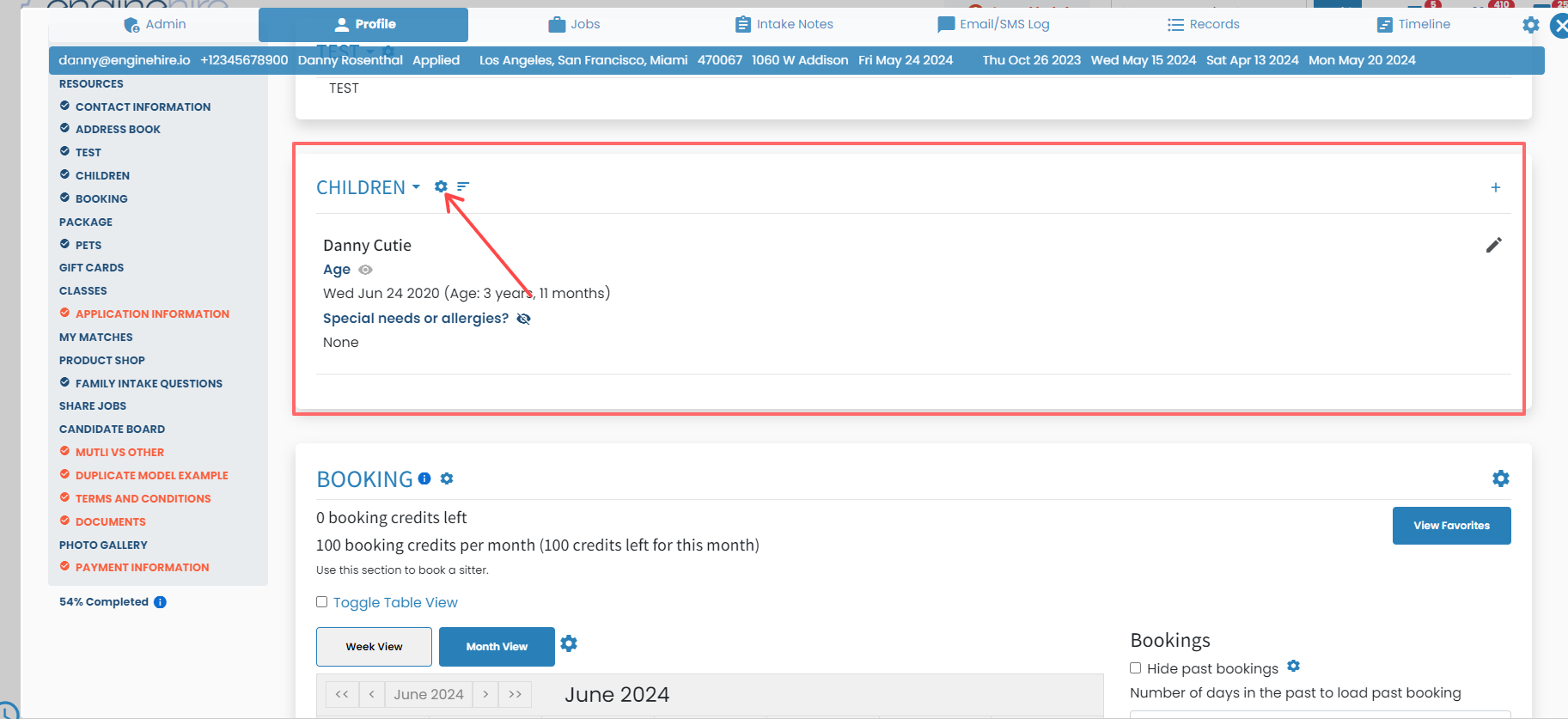This screenshot has height=719, width=1568.
Task: Add a new child with plus icon
Action: coord(1495,187)
